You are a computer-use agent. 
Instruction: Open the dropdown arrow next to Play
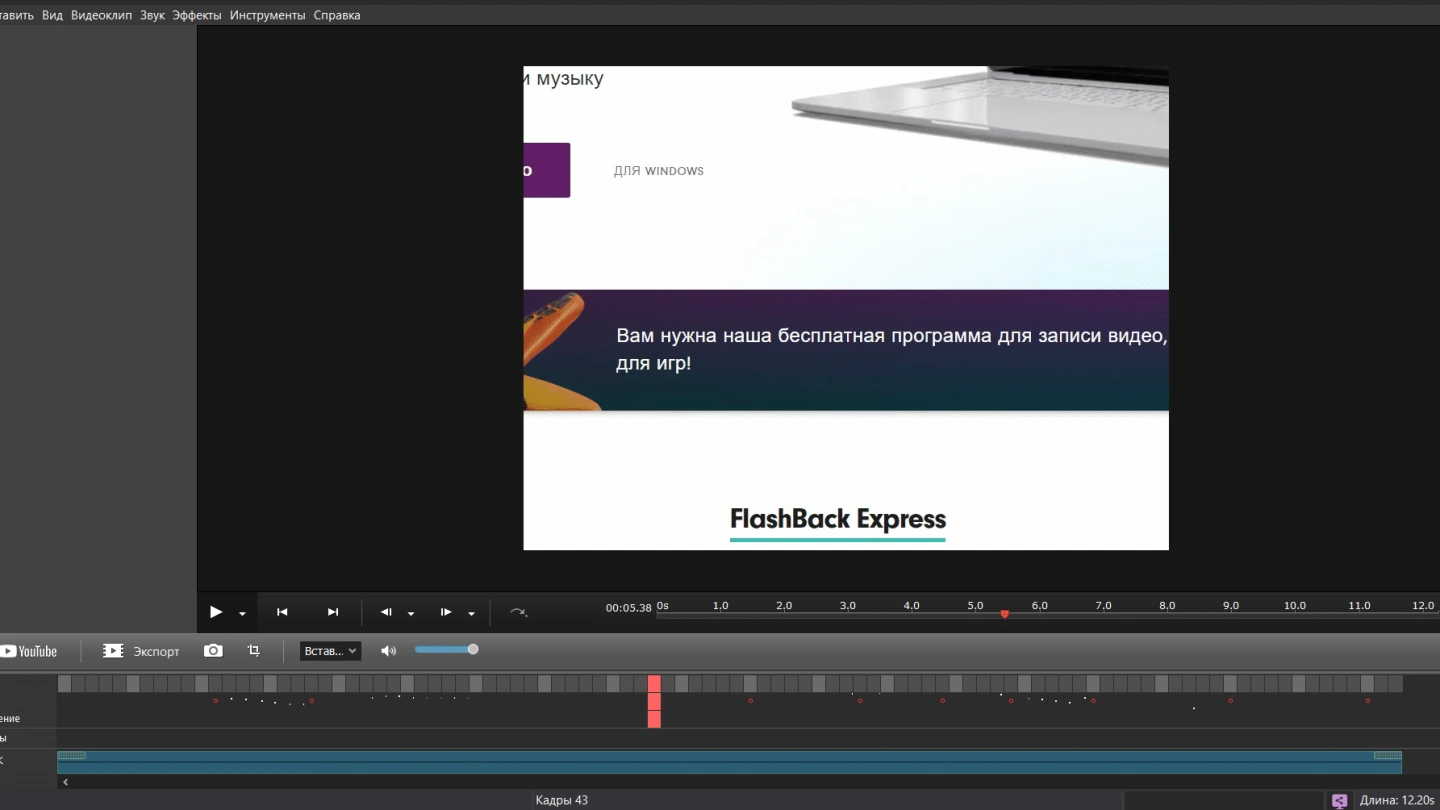[242, 614]
